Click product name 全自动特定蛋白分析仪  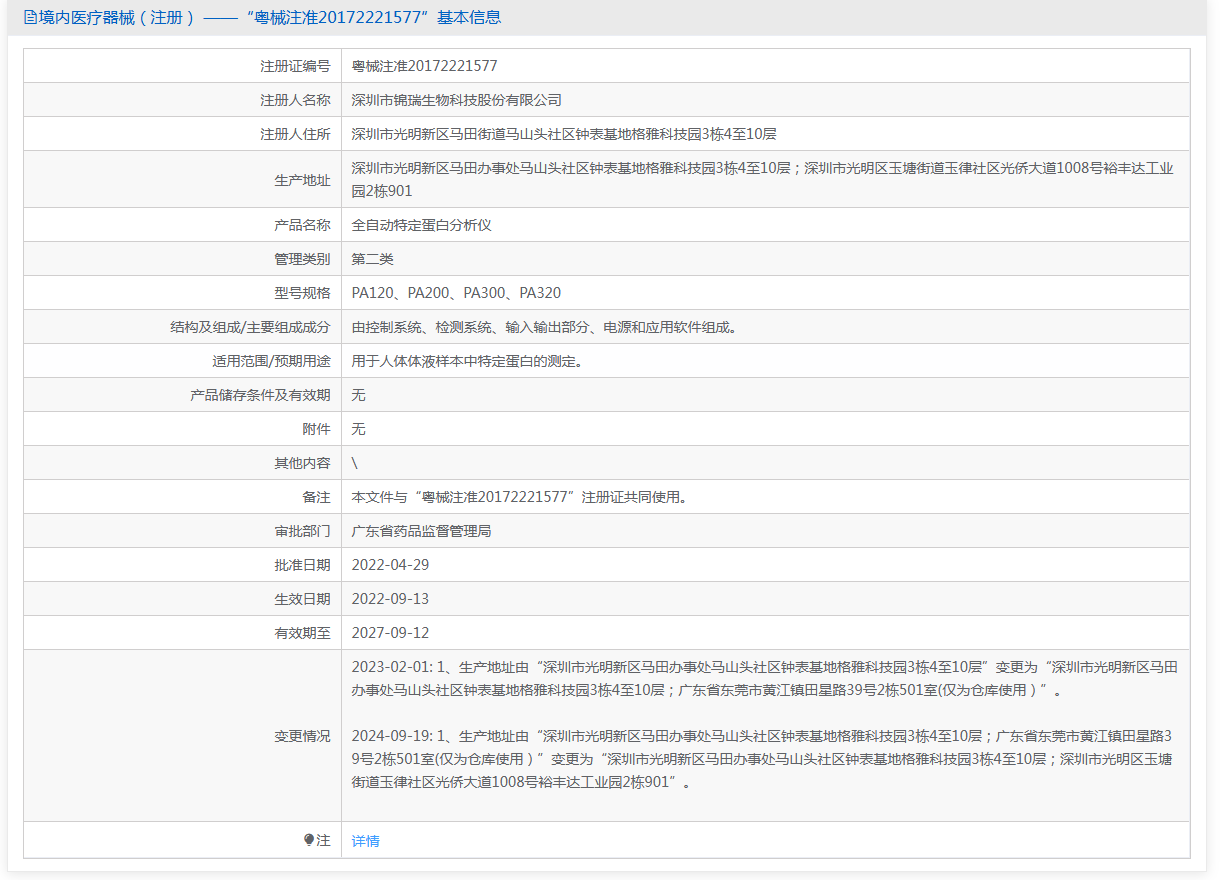point(422,225)
